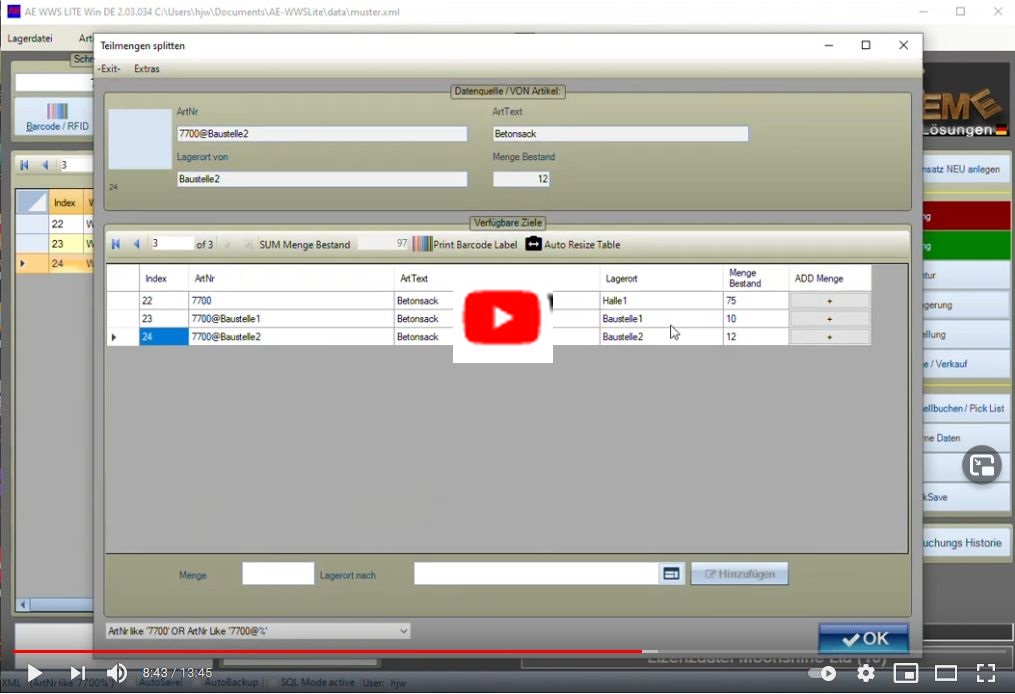Go to first record in Verfügbare Ziele
The height and width of the screenshot is (694, 1015).
(116, 244)
